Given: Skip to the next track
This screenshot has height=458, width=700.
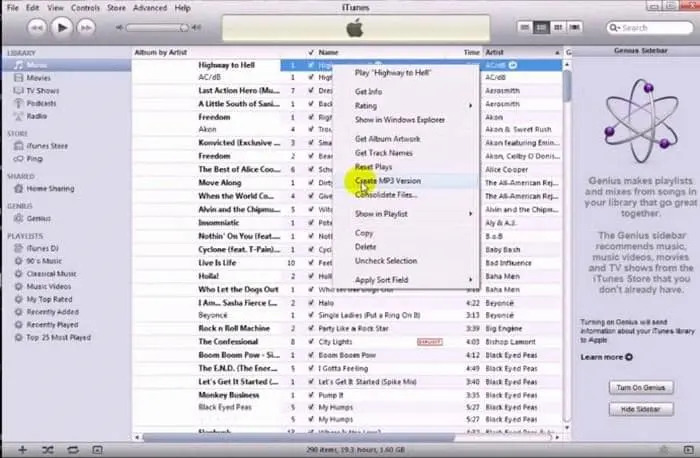Looking at the screenshot, I should coord(87,27).
